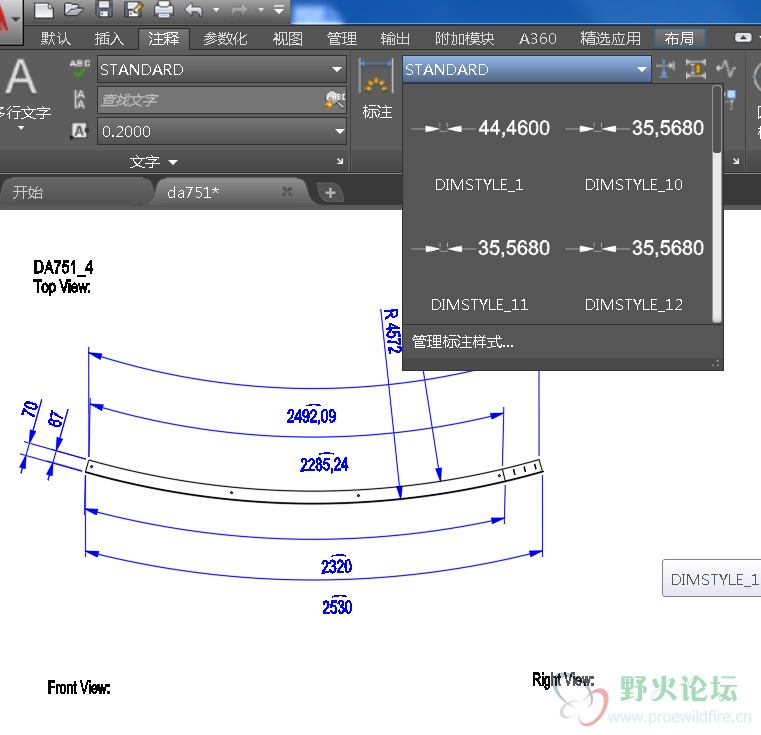Click the find text search icon

(334, 100)
